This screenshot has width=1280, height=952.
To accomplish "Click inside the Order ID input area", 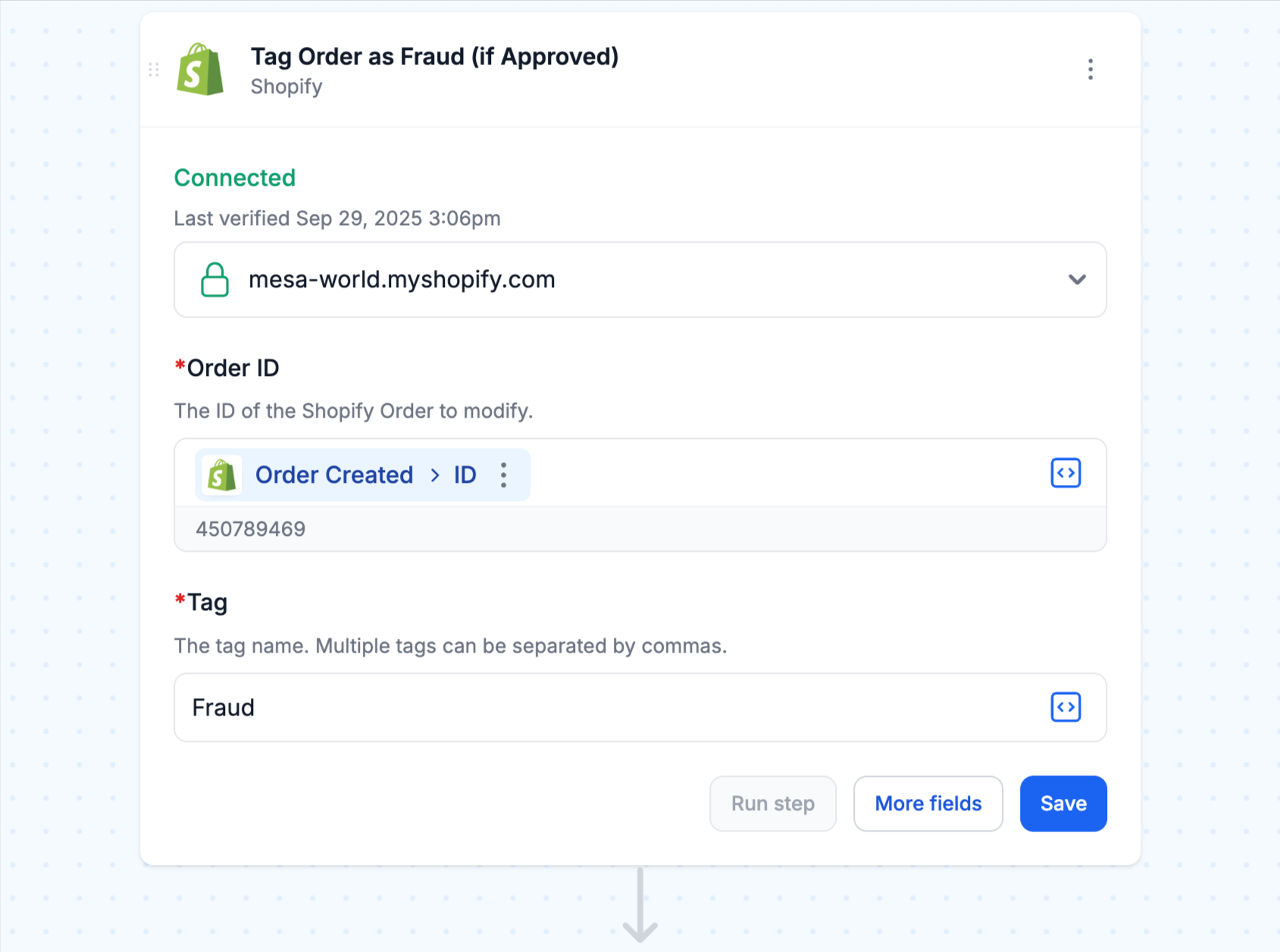I will (788, 473).
